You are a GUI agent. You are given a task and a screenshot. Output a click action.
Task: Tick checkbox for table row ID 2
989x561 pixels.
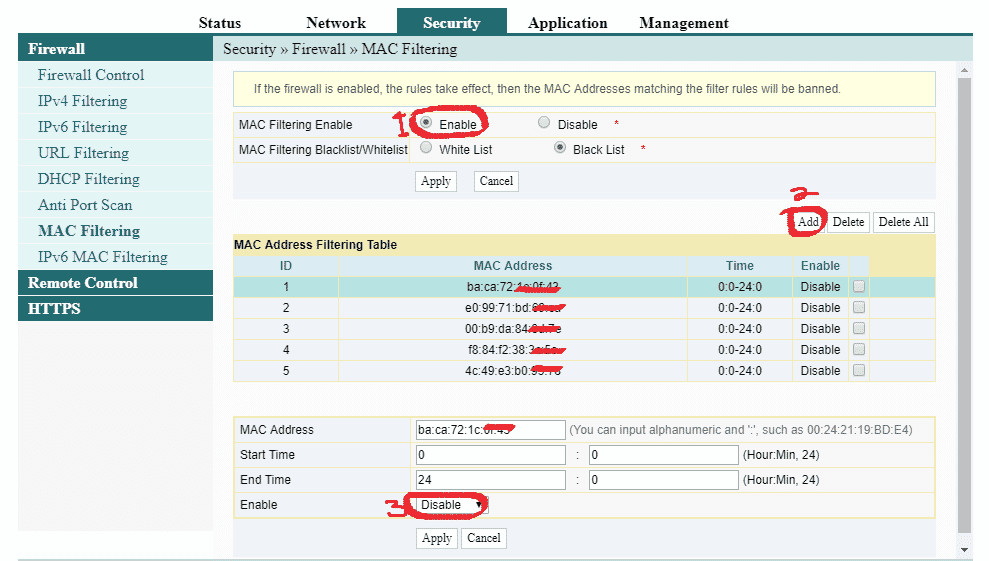coord(859,307)
